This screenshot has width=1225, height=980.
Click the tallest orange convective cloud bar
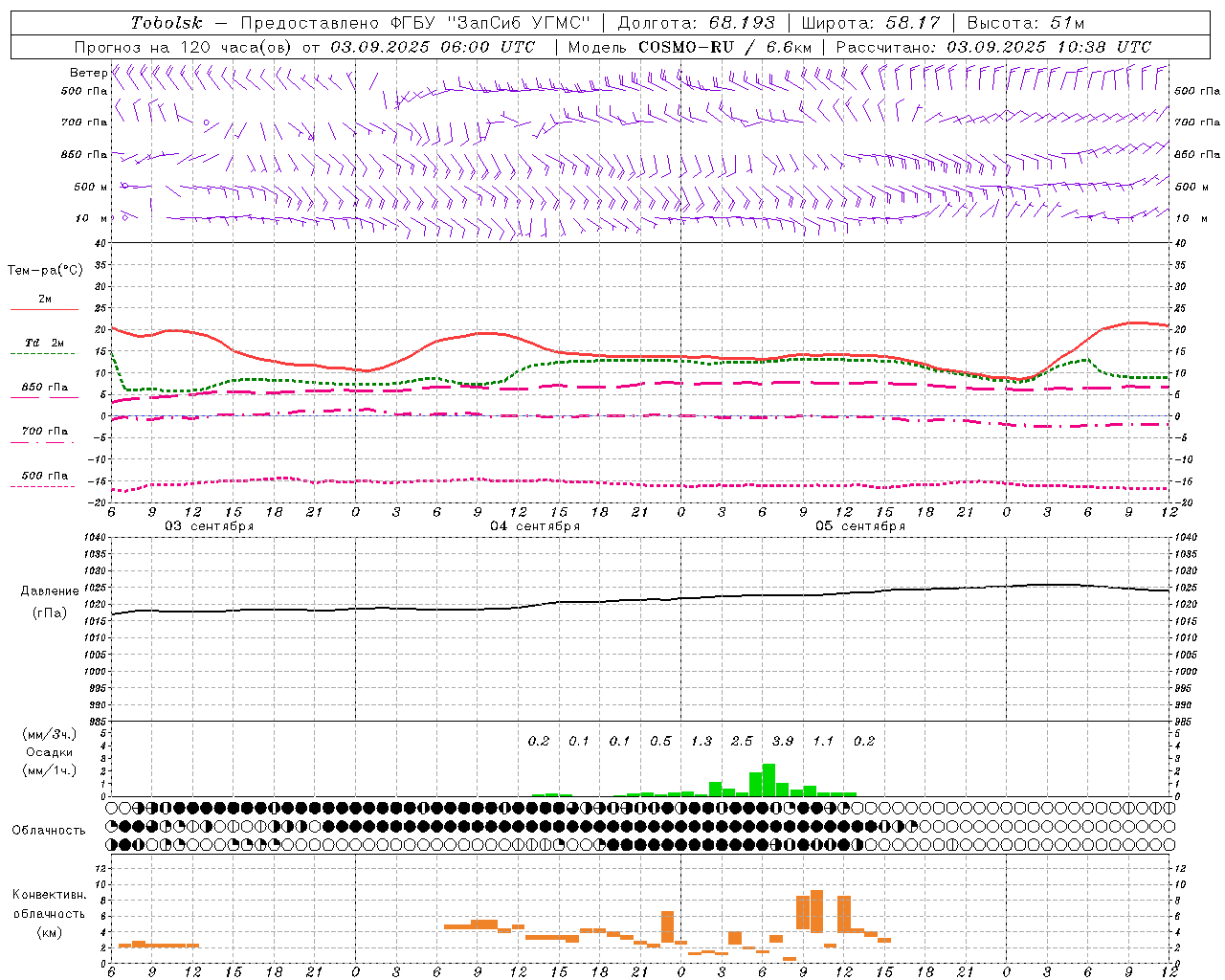click(816, 911)
